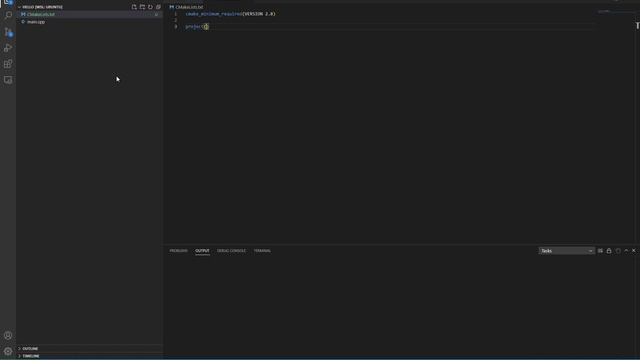
Task: Switch to the Problems tab
Action: pyautogui.click(x=178, y=251)
